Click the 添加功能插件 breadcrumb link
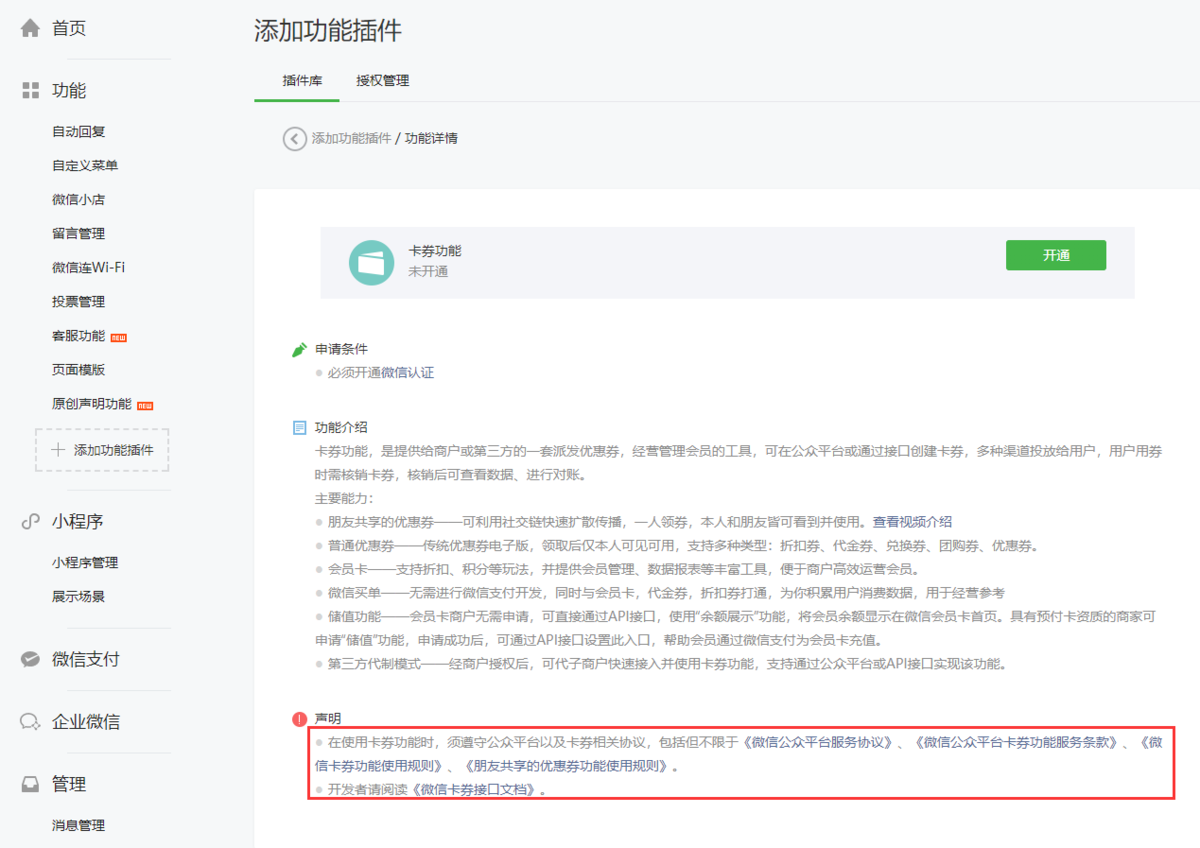 [x=351, y=139]
